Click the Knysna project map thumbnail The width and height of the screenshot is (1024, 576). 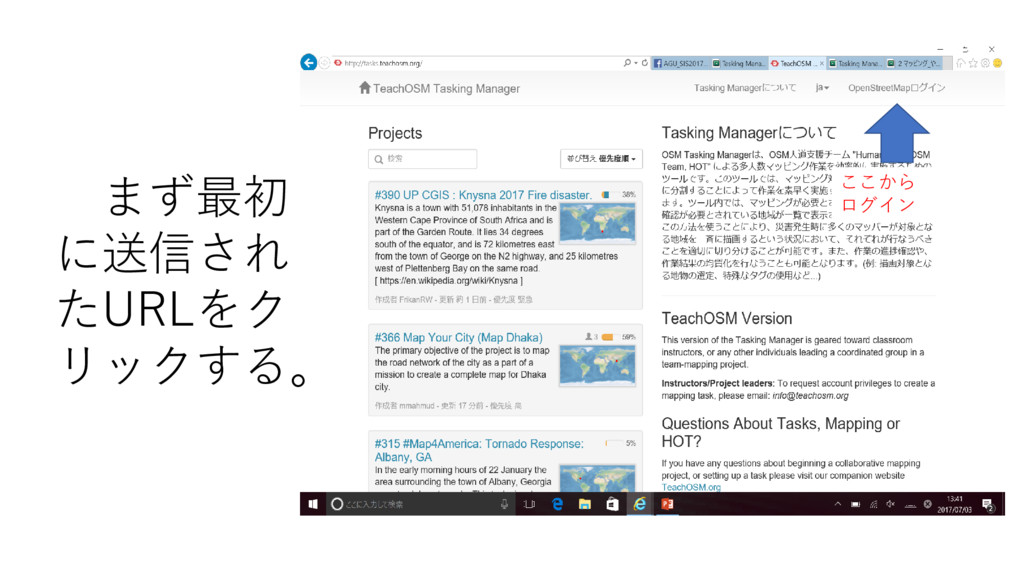(597, 223)
